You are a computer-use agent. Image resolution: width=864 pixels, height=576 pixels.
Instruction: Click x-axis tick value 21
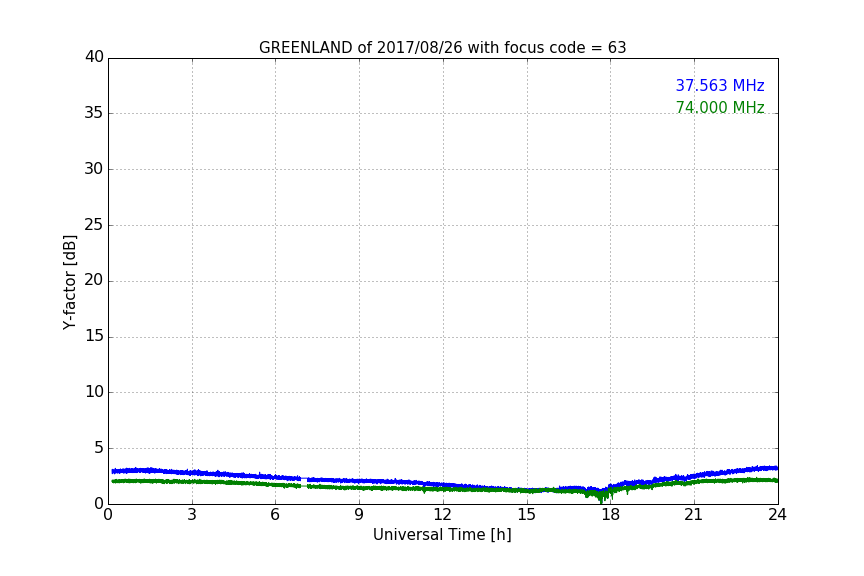pos(694,515)
